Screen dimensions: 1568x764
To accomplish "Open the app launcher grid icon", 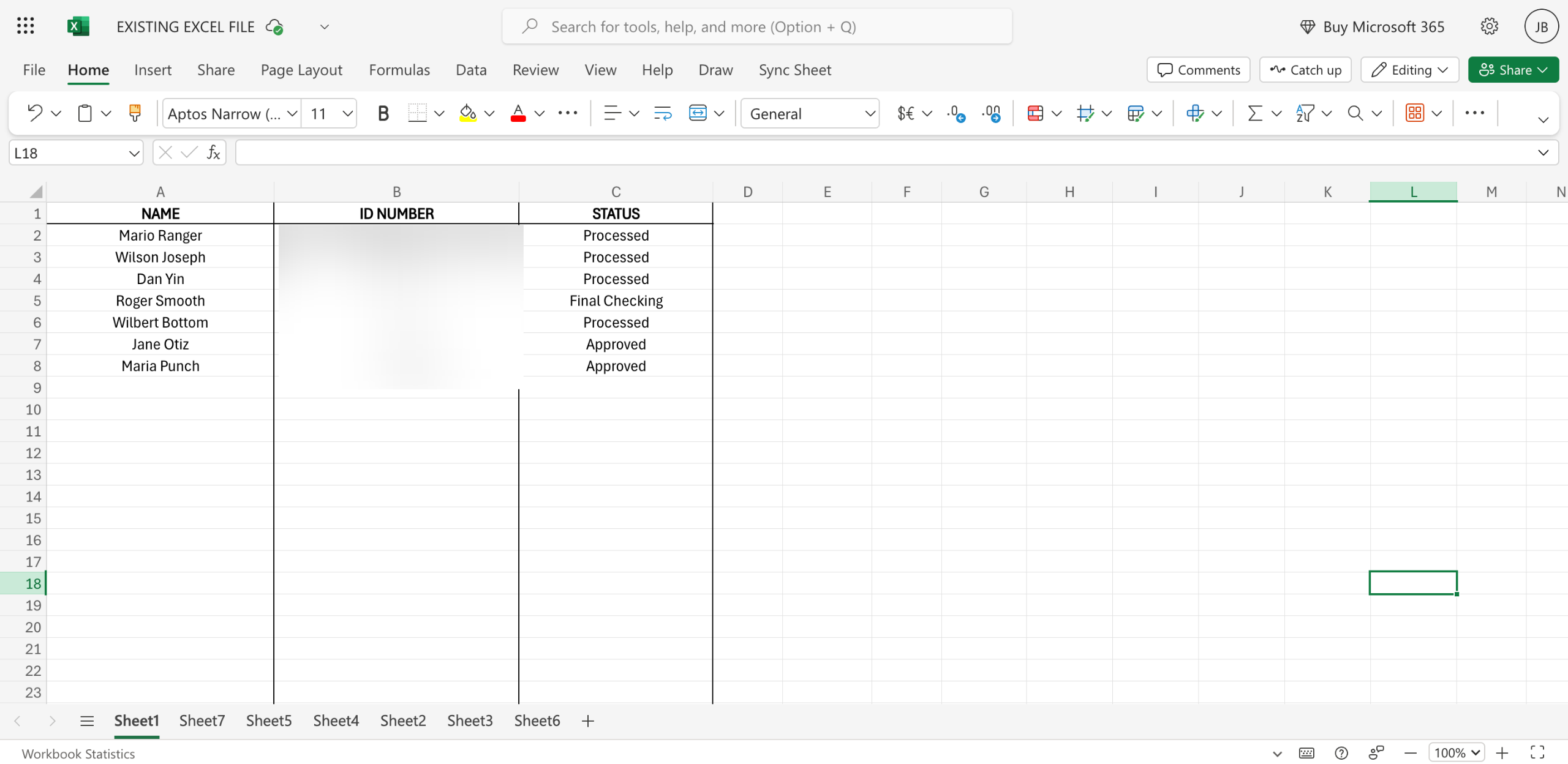I will tap(26, 26).
